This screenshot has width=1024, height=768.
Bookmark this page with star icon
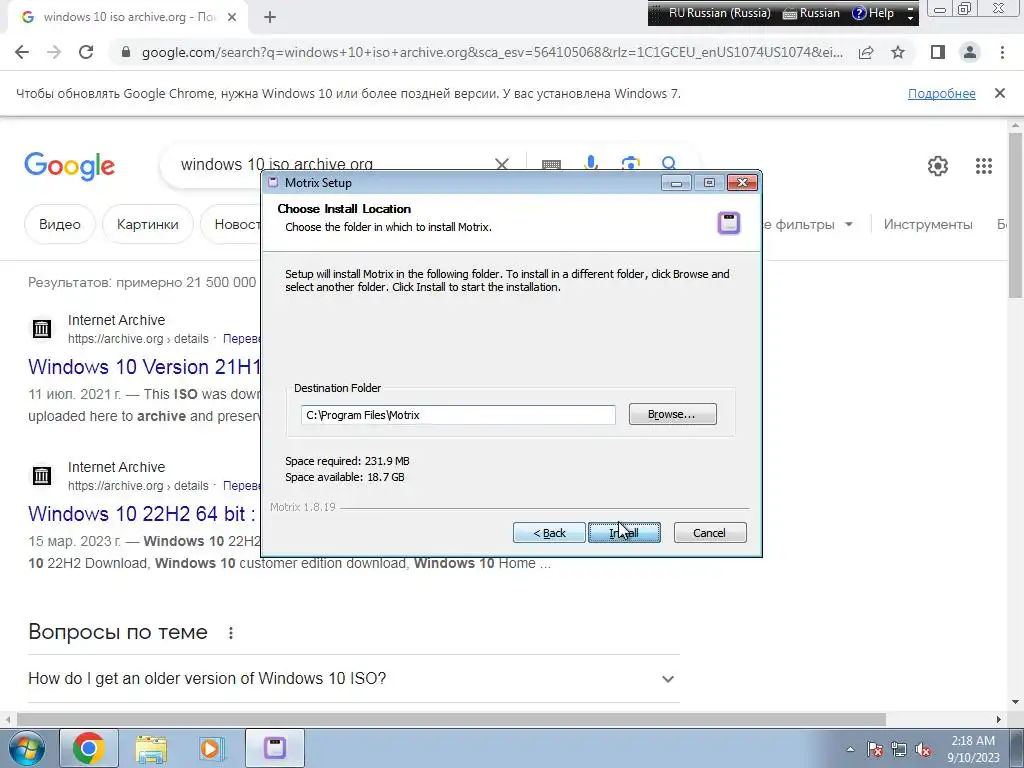[898, 52]
